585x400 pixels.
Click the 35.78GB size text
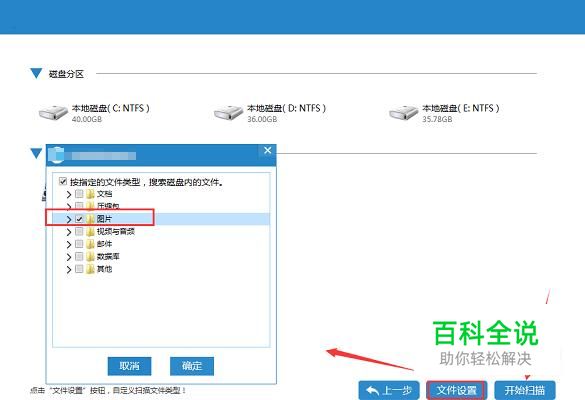[x=437, y=119]
